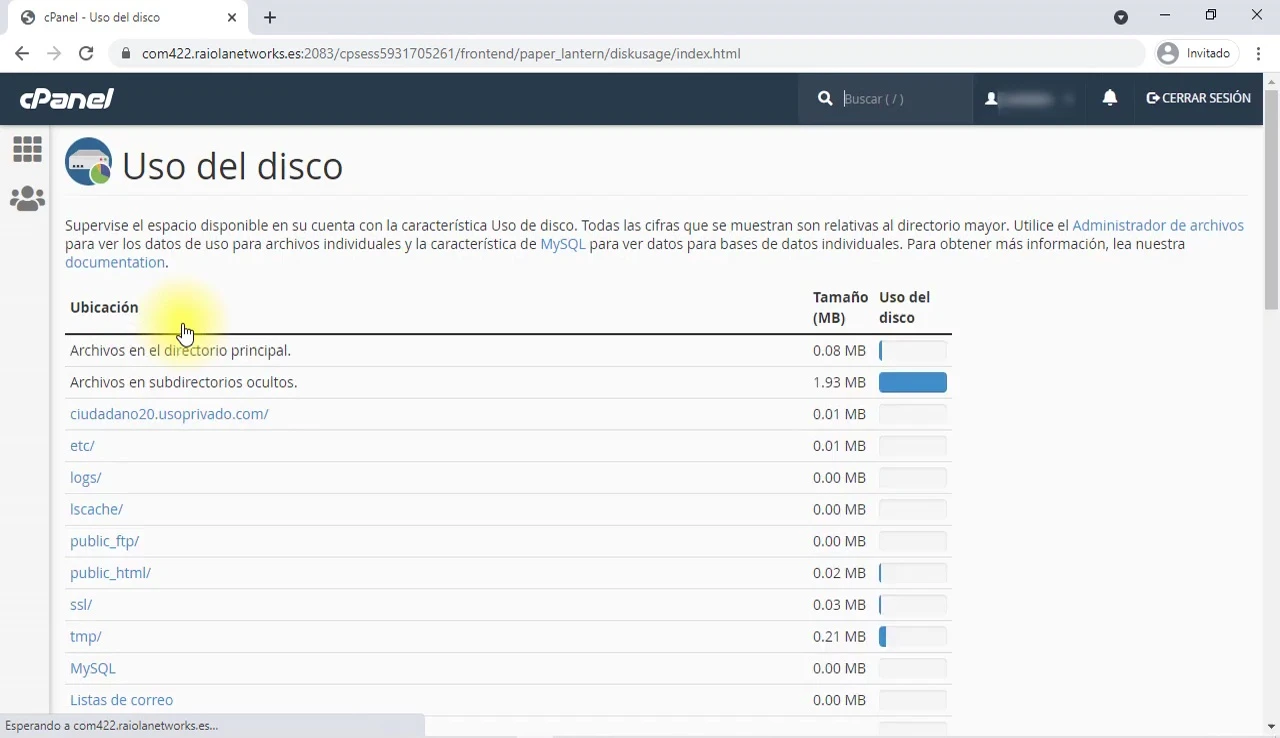The image size is (1280, 738).
Task: Open the Administrador de archivos link
Action: 1158,225
